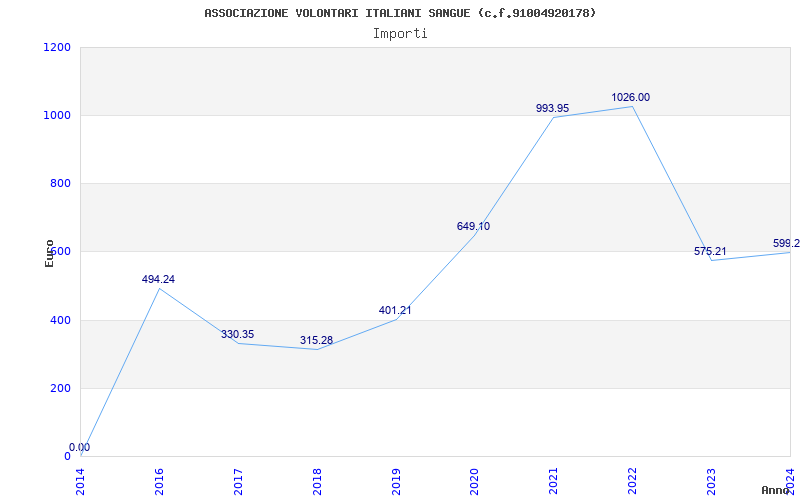Click the Anno x-axis title

coord(776,490)
